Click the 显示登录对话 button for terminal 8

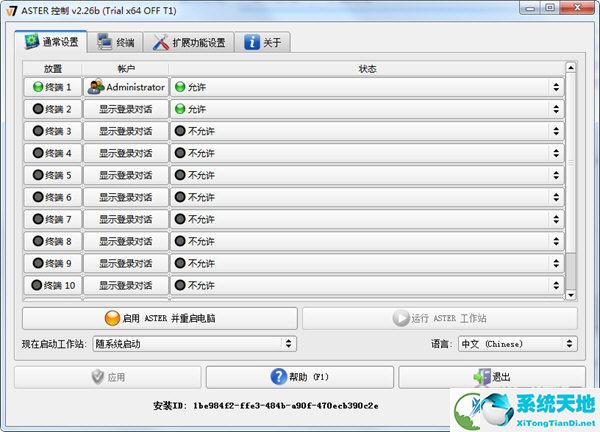pos(125,241)
